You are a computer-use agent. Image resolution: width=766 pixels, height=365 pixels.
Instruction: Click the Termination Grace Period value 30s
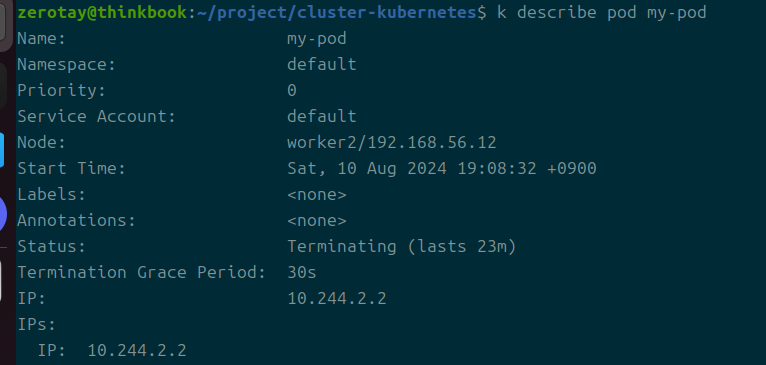(301, 273)
